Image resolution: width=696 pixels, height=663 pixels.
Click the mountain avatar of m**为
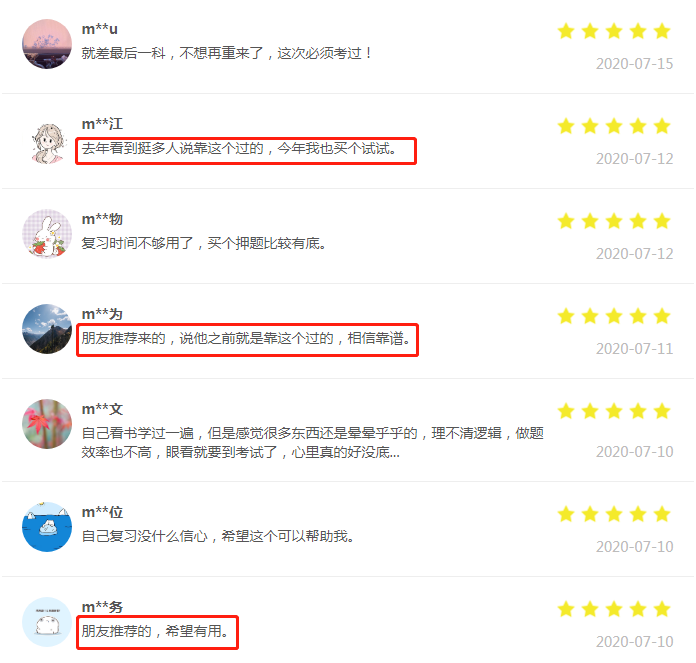point(47,329)
